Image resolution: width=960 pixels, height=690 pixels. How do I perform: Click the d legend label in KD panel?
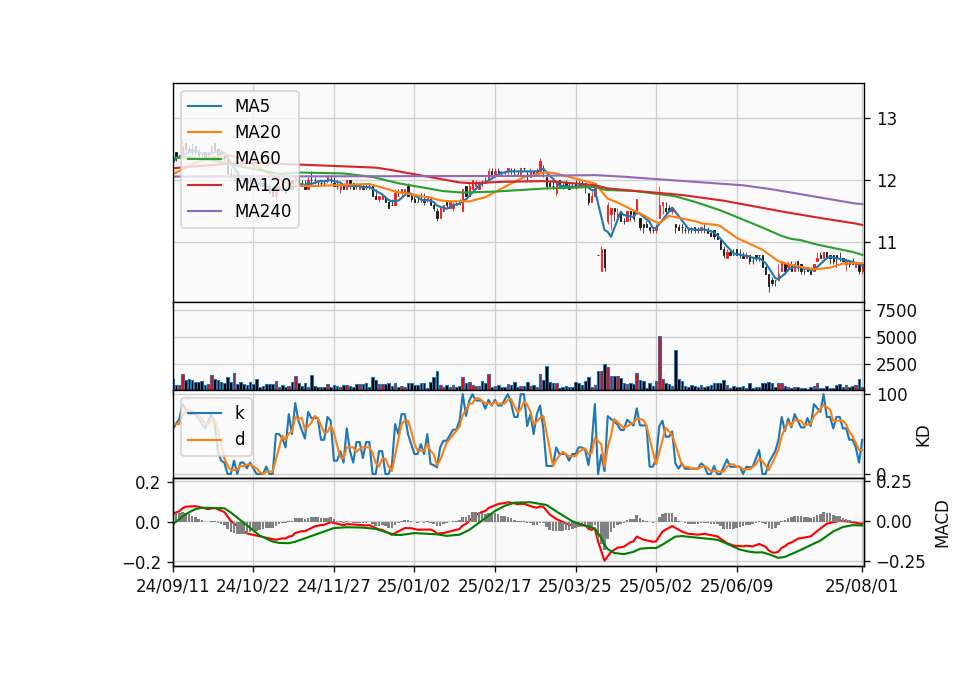coord(240,439)
